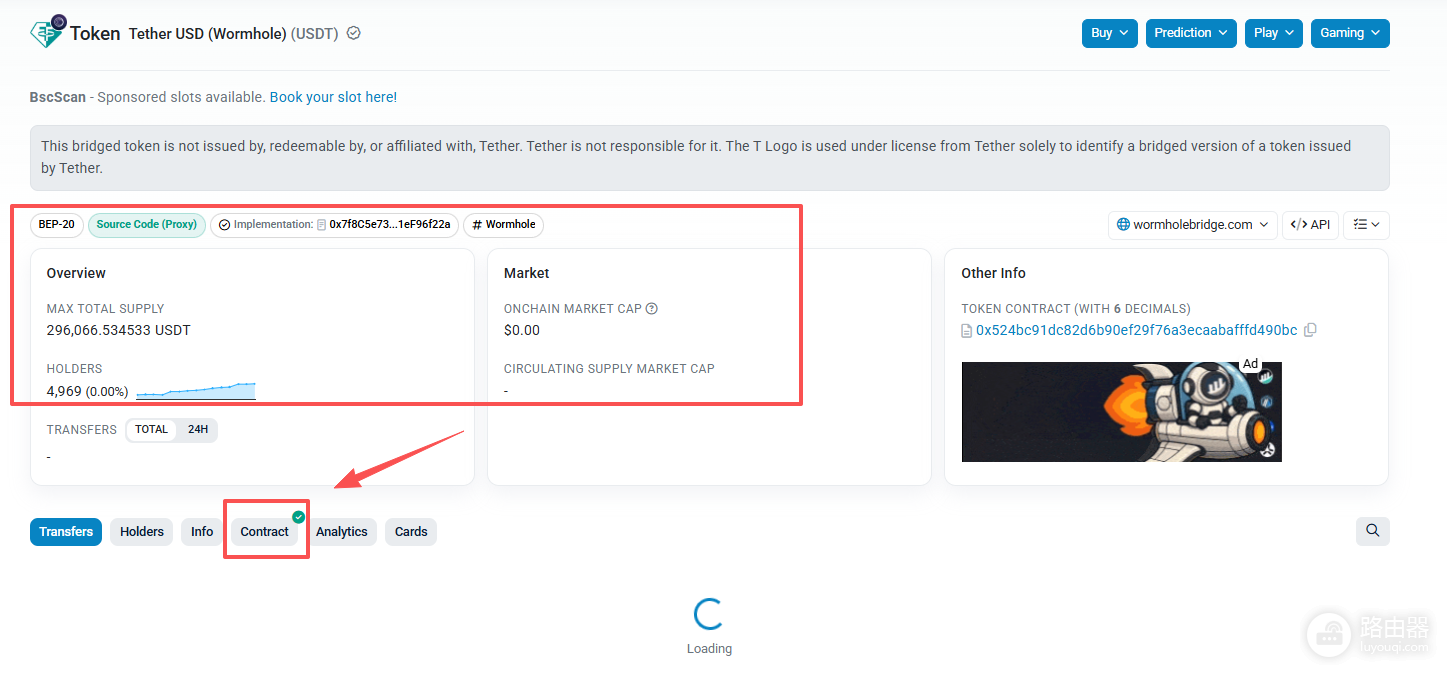The height and width of the screenshot is (675, 1447).
Task: Click the Token logo icon
Action: (x=48, y=32)
